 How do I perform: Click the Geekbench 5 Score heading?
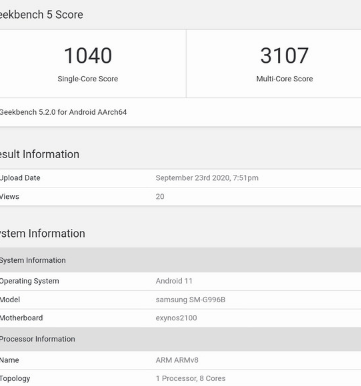click(41, 15)
